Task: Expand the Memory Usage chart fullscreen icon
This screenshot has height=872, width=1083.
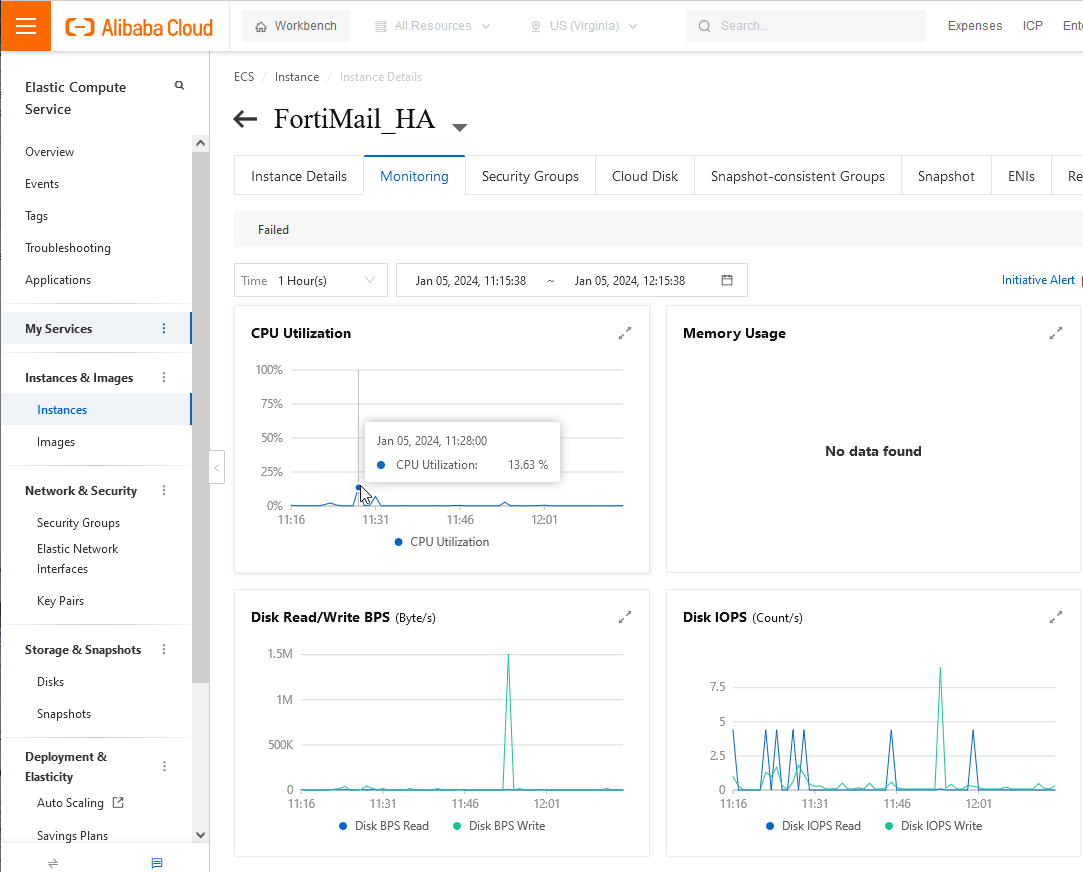Action: (1055, 333)
